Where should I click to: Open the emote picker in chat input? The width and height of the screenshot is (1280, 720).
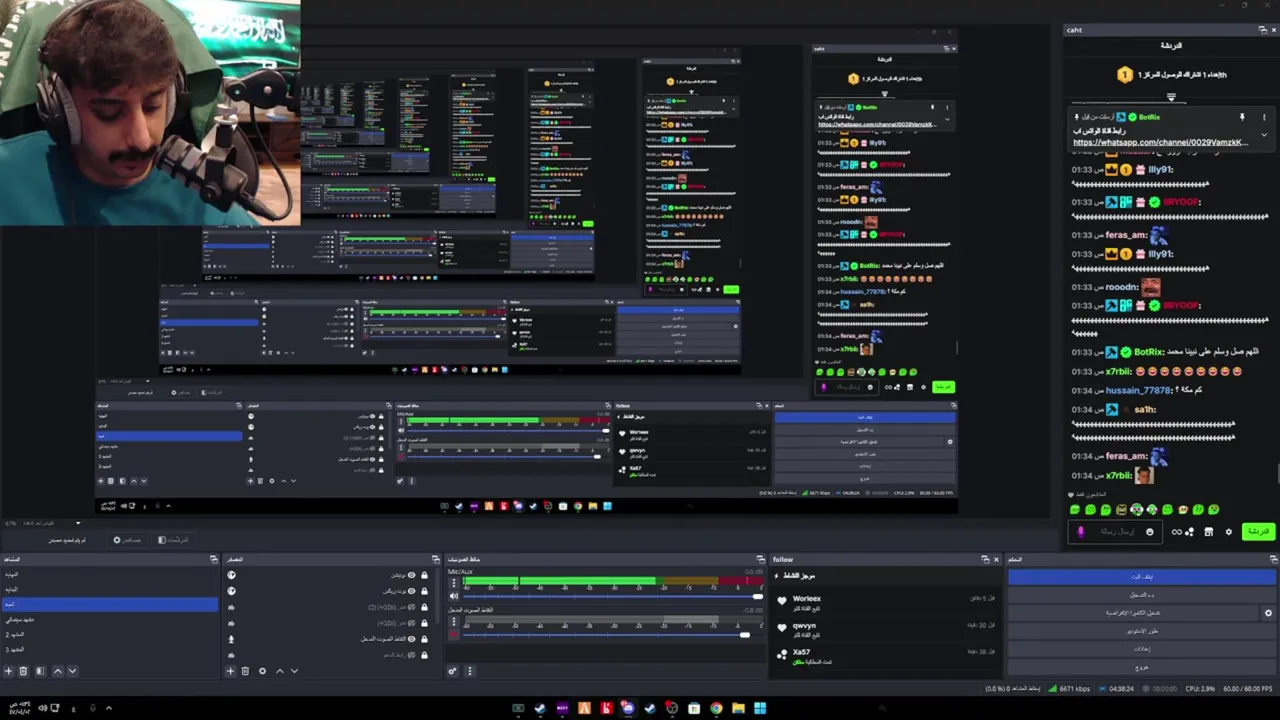pyautogui.click(x=1149, y=531)
